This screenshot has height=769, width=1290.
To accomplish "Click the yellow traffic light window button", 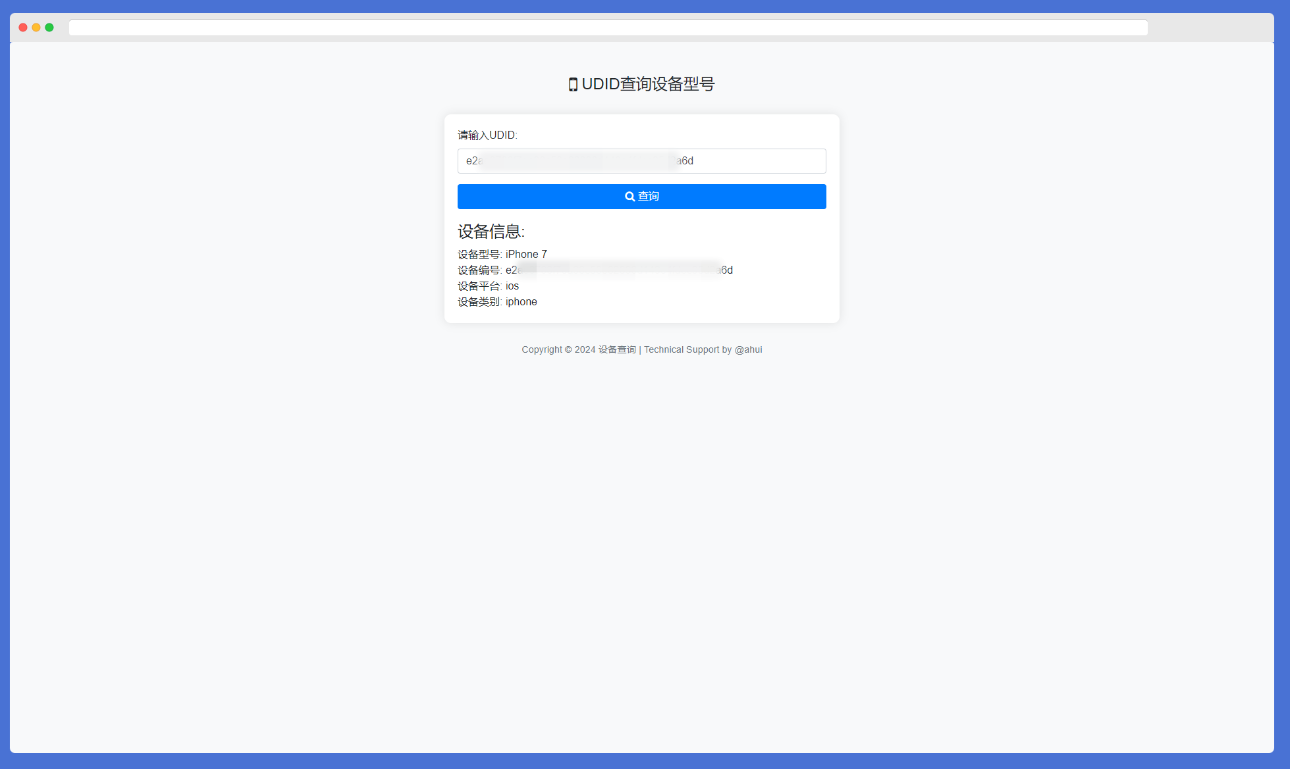I will [35, 27].
